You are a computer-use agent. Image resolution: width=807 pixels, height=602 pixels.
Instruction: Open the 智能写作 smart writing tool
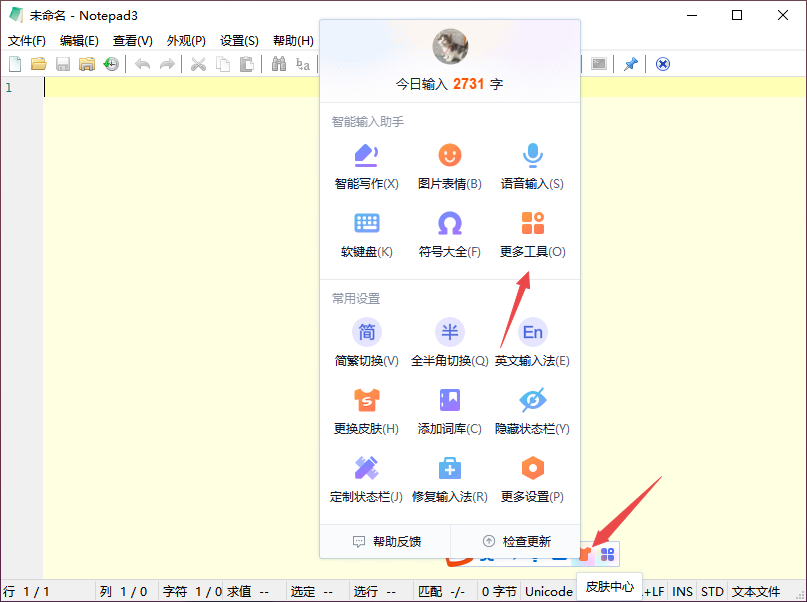[x=366, y=167]
